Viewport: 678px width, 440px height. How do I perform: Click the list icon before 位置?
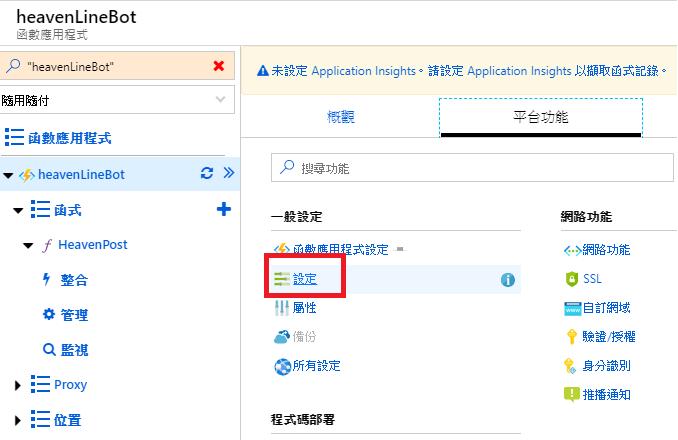[40, 419]
